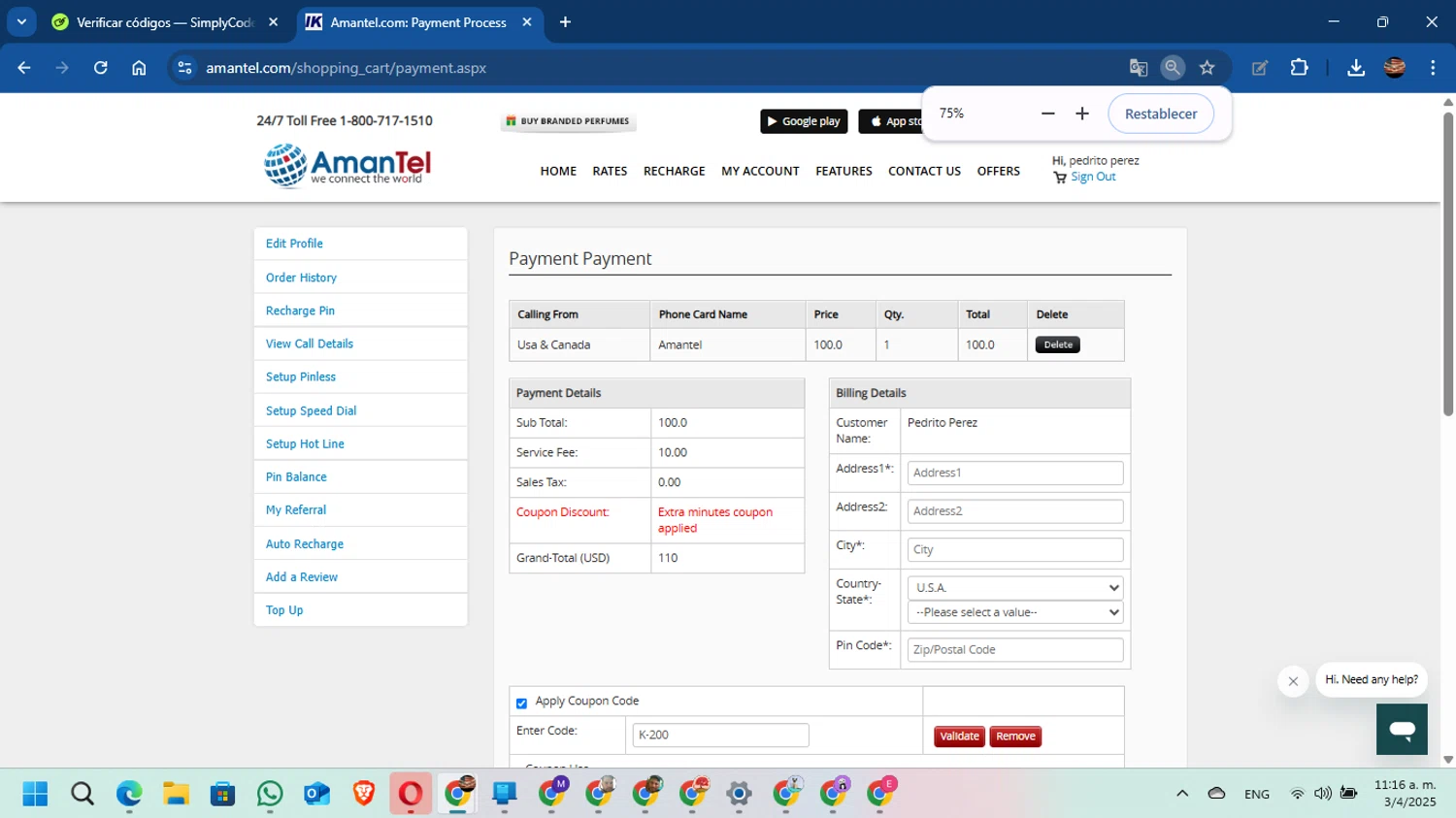The height and width of the screenshot is (818, 1456).
Task: Open a new browser tab
Action: coord(565,21)
